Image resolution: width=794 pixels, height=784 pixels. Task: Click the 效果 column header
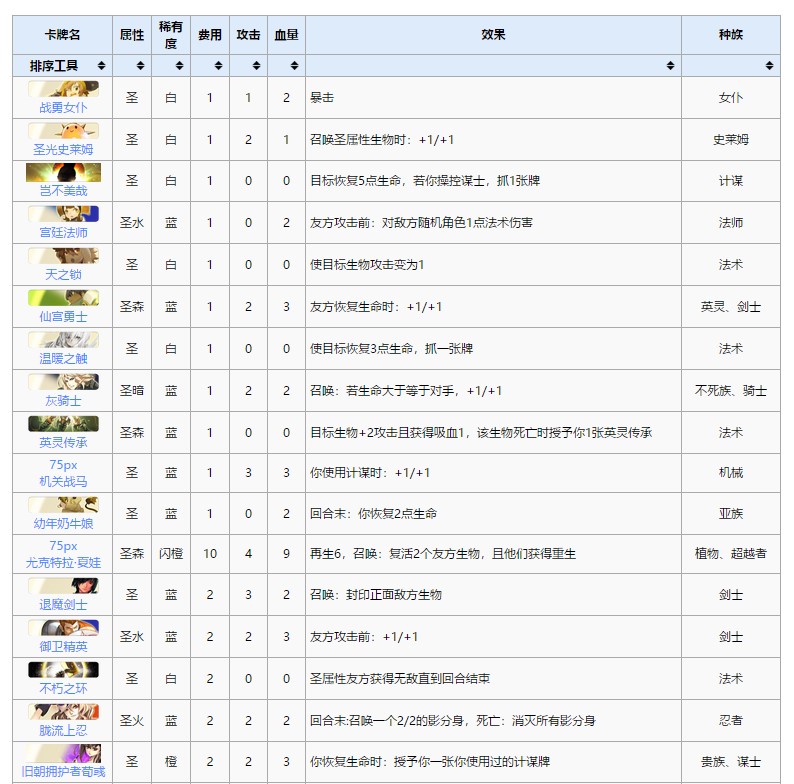(493, 35)
